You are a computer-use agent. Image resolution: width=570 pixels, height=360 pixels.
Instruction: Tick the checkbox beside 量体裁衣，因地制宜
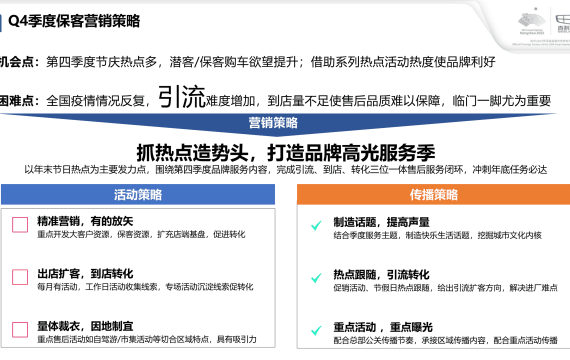20,329
